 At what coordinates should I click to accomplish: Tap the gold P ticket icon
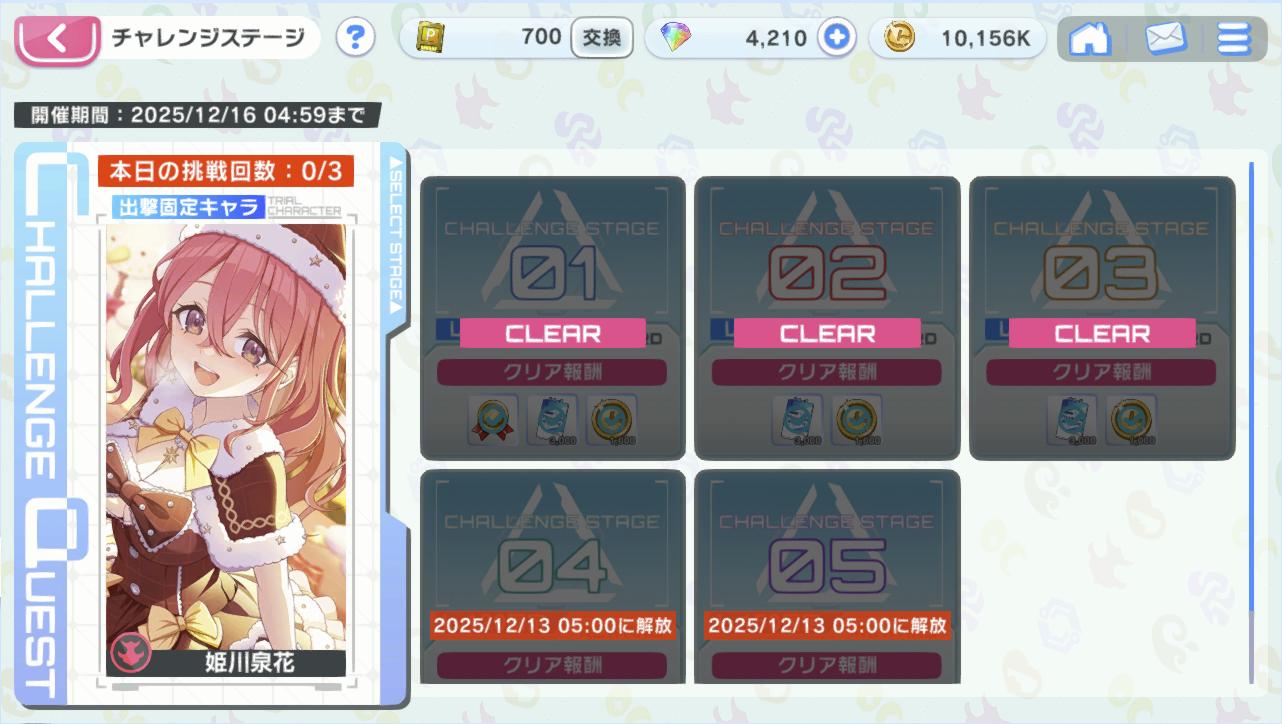point(430,38)
